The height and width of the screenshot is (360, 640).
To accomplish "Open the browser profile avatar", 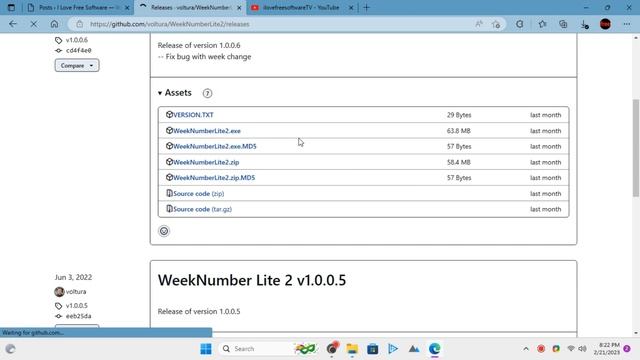I will pos(605,24).
